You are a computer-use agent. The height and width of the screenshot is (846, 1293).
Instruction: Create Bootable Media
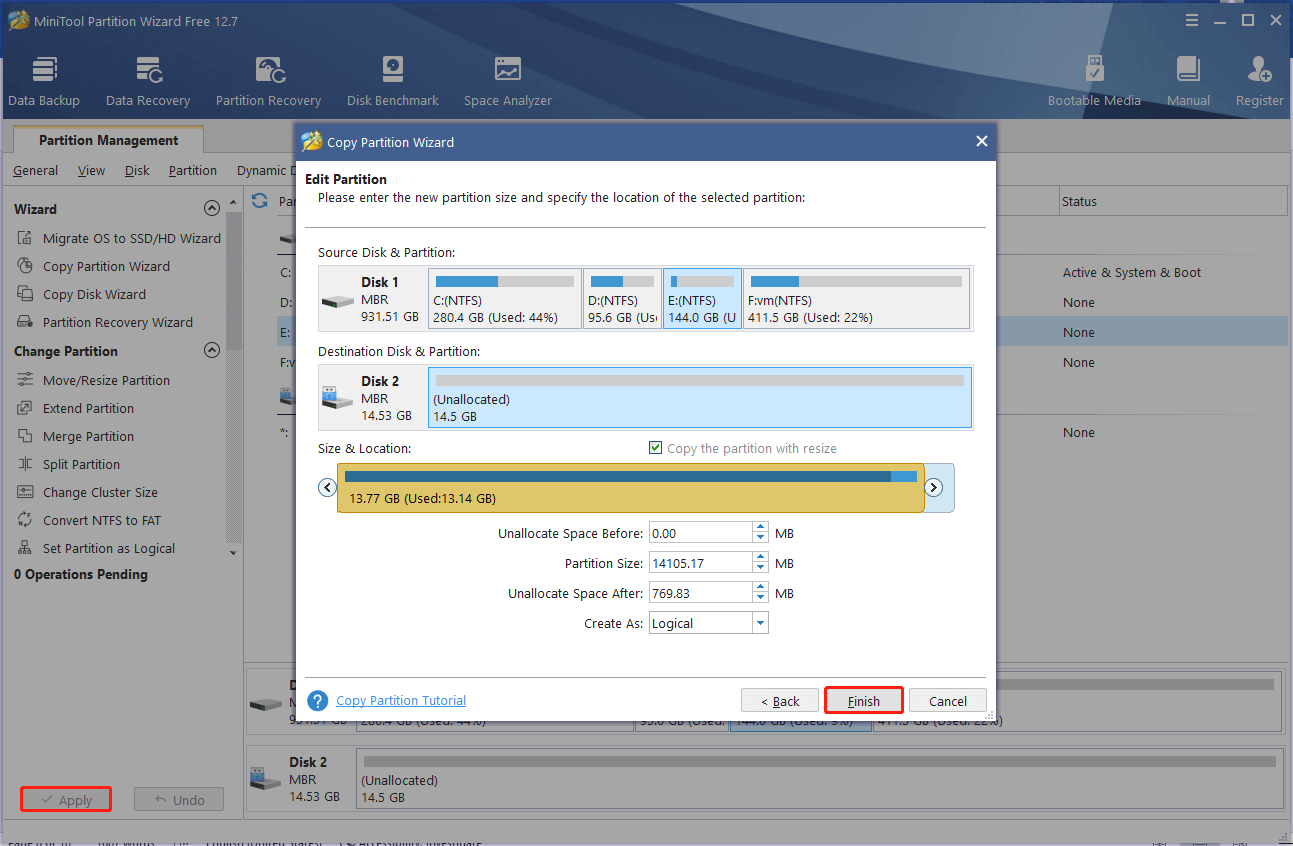tap(1094, 82)
